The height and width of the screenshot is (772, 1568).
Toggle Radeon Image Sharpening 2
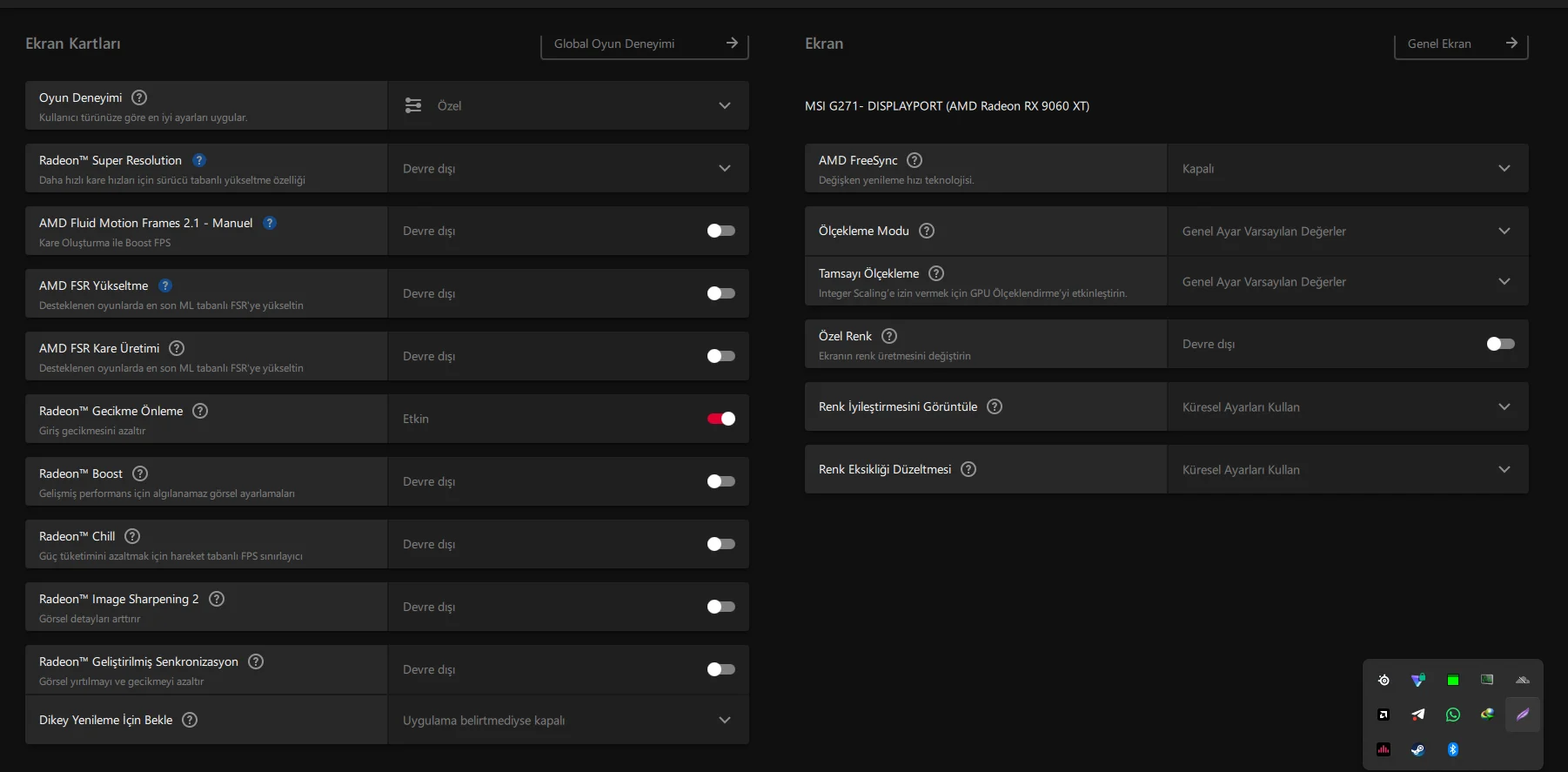tap(721, 607)
